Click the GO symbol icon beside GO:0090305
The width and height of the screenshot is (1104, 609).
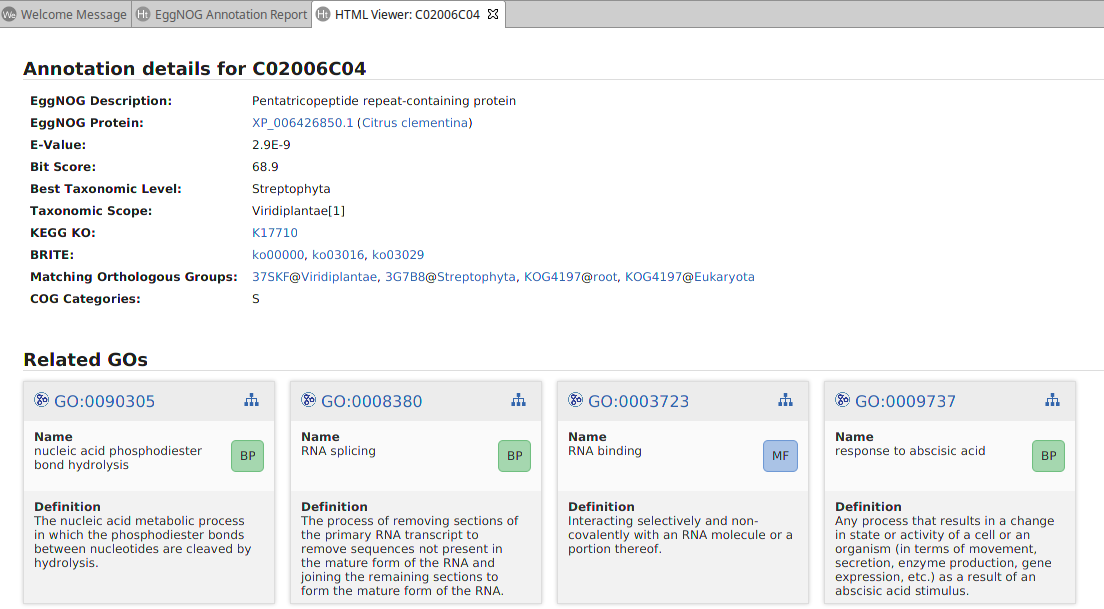pos(42,400)
